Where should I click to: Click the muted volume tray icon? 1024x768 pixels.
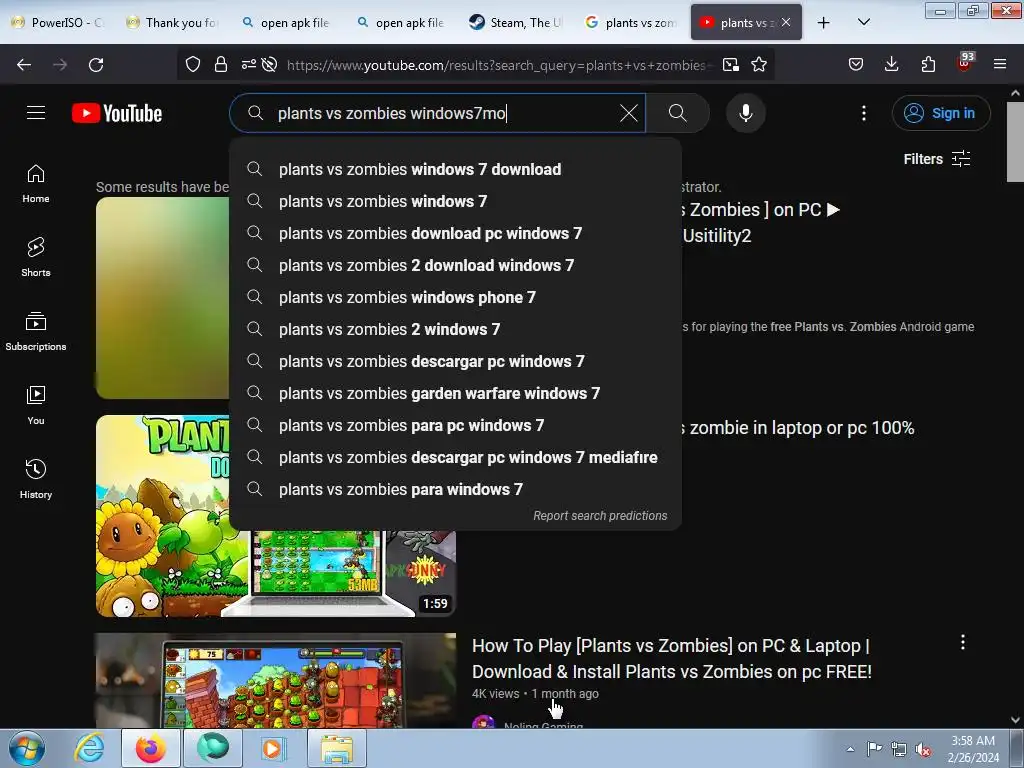point(923,749)
